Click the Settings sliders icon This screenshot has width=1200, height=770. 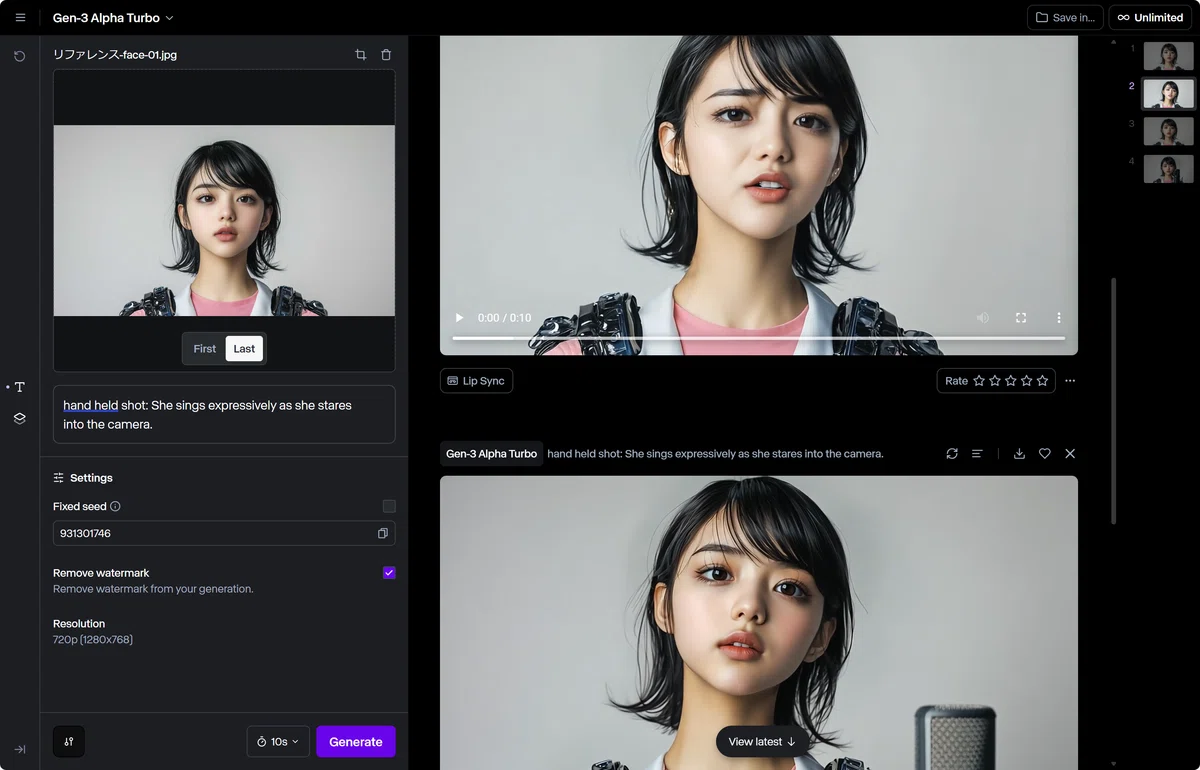tap(59, 478)
